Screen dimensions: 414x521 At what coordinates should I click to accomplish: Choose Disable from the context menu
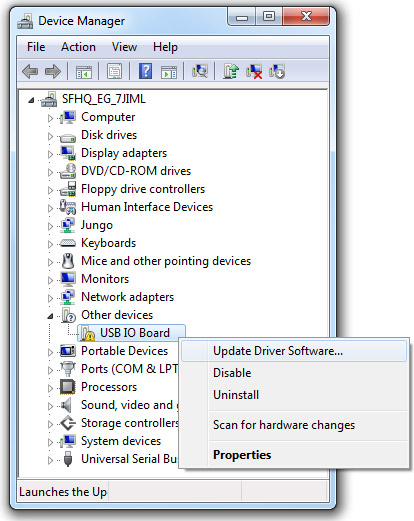click(294, 373)
